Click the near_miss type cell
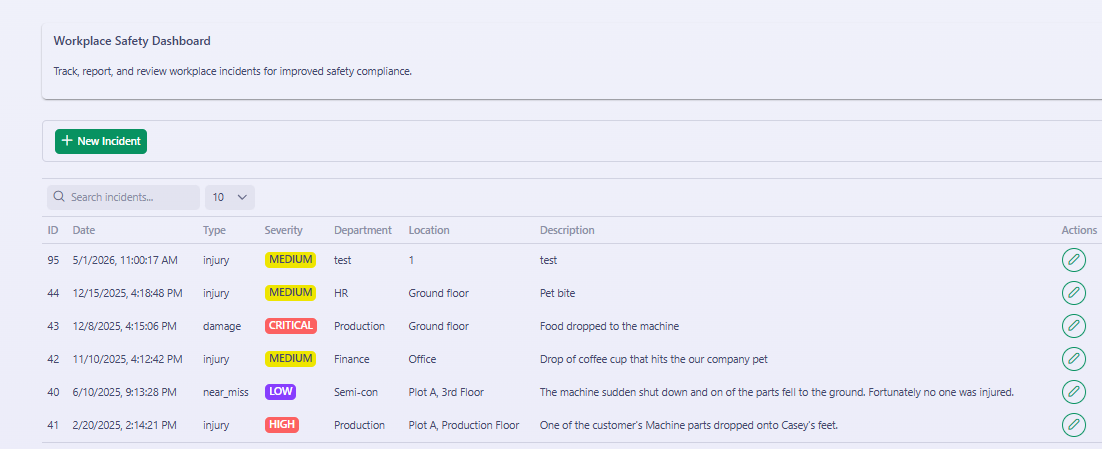This screenshot has height=449, width=1102. click(x=226, y=392)
